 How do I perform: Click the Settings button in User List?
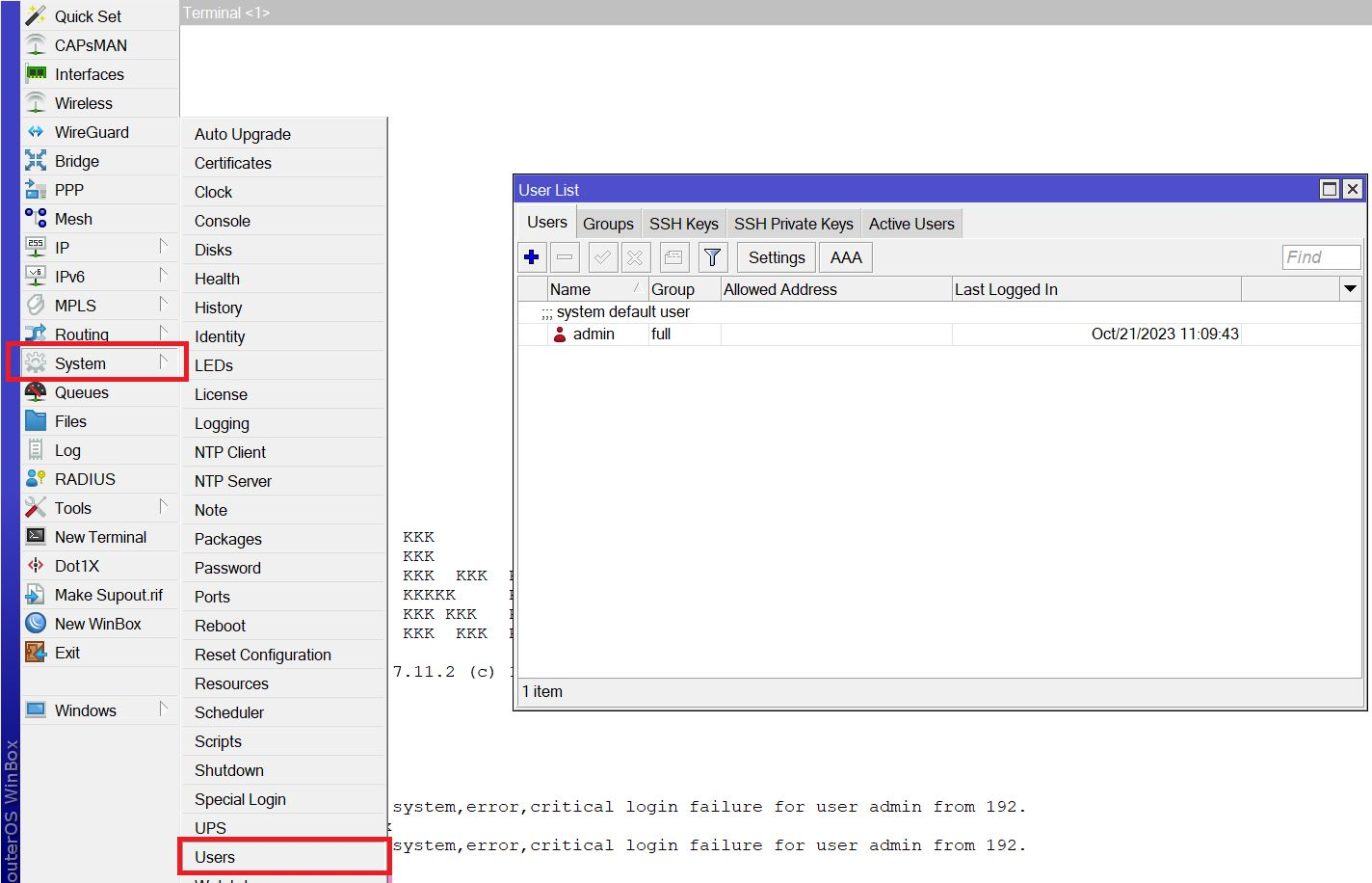coord(777,257)
